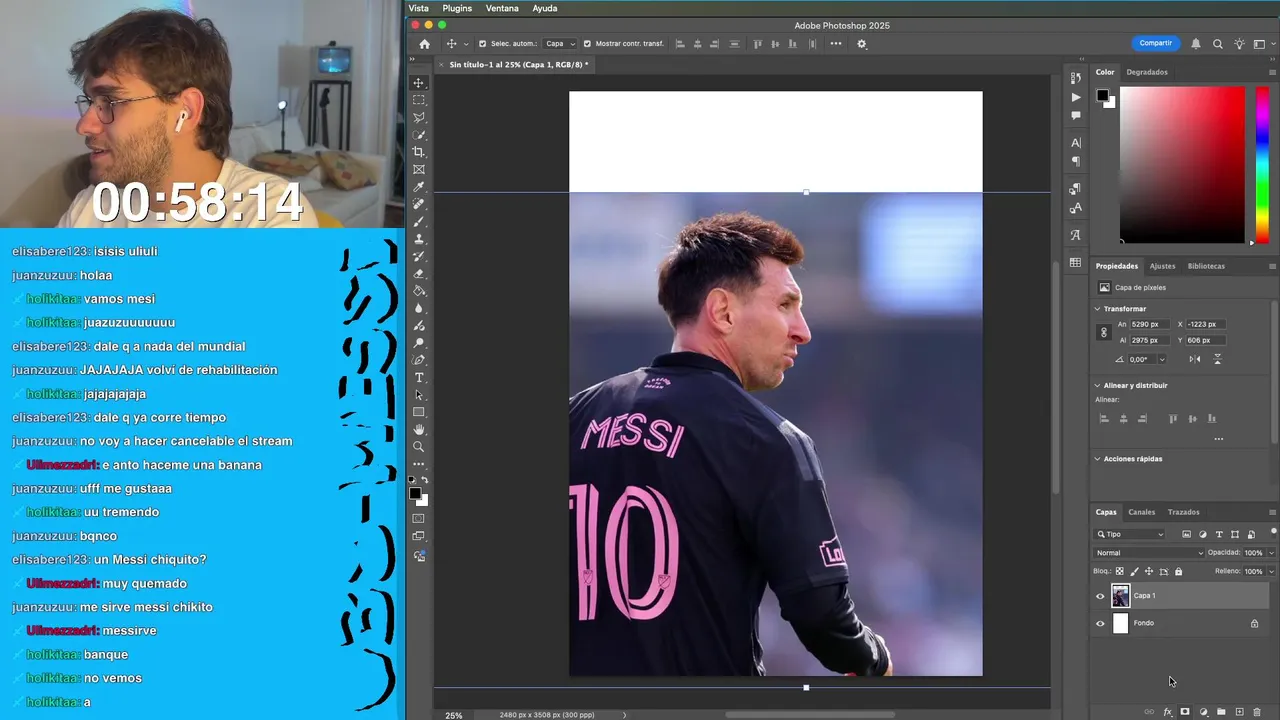
Task: Select the Path Selection arrow tool
Action: [419, 395]
